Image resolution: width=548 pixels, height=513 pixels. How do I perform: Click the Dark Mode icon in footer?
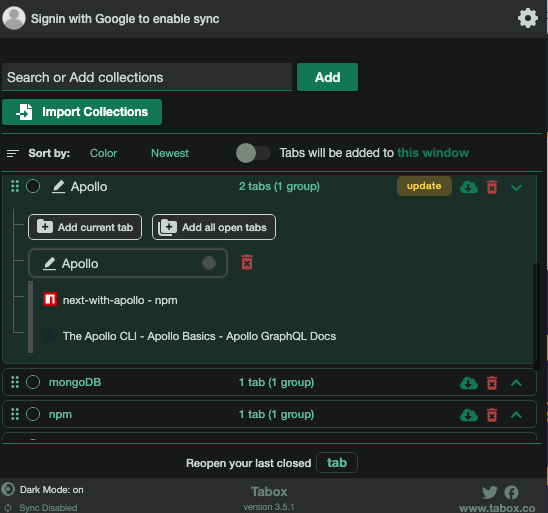[8, 490]
